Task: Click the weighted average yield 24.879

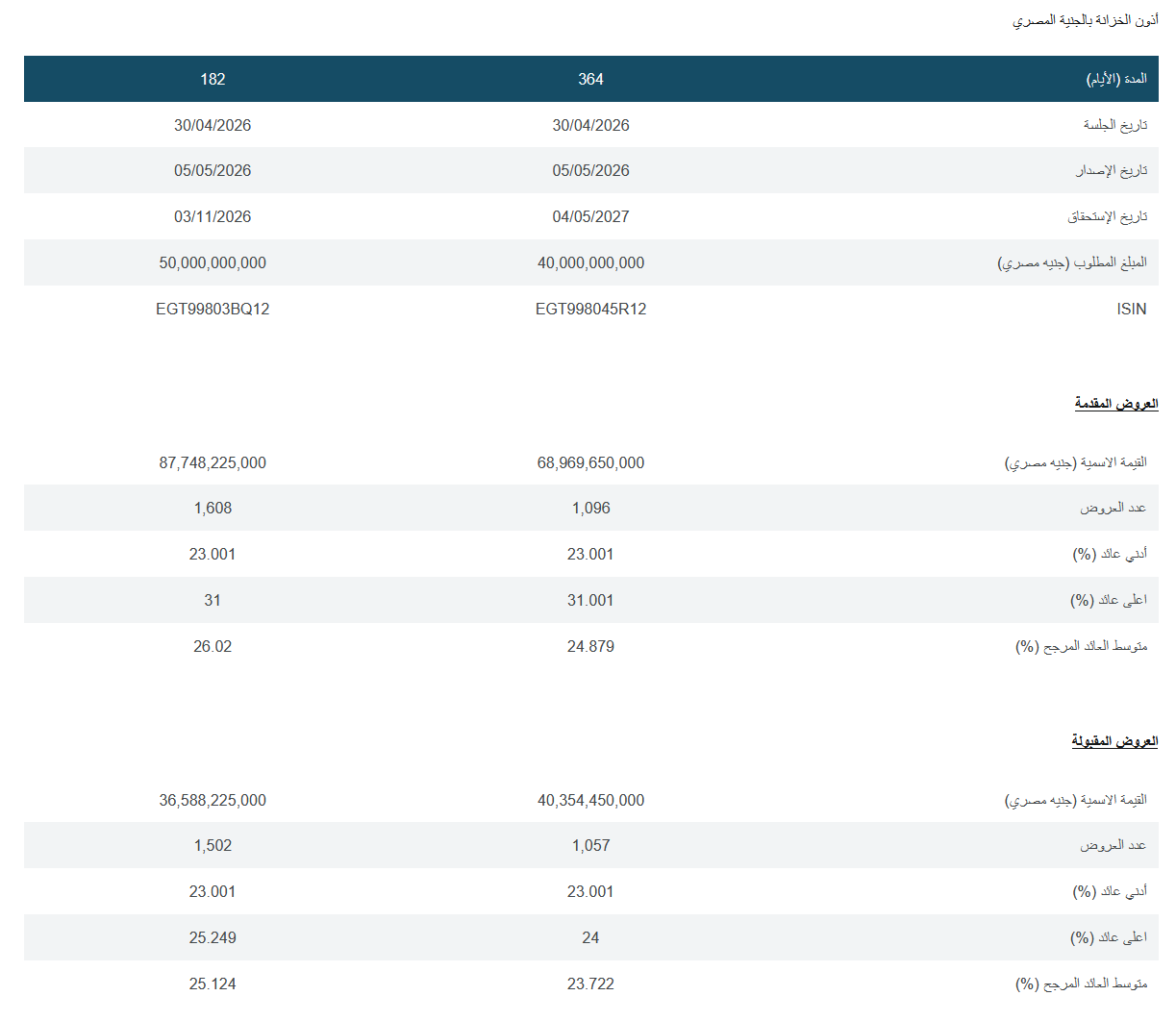Action: point(590,646)
